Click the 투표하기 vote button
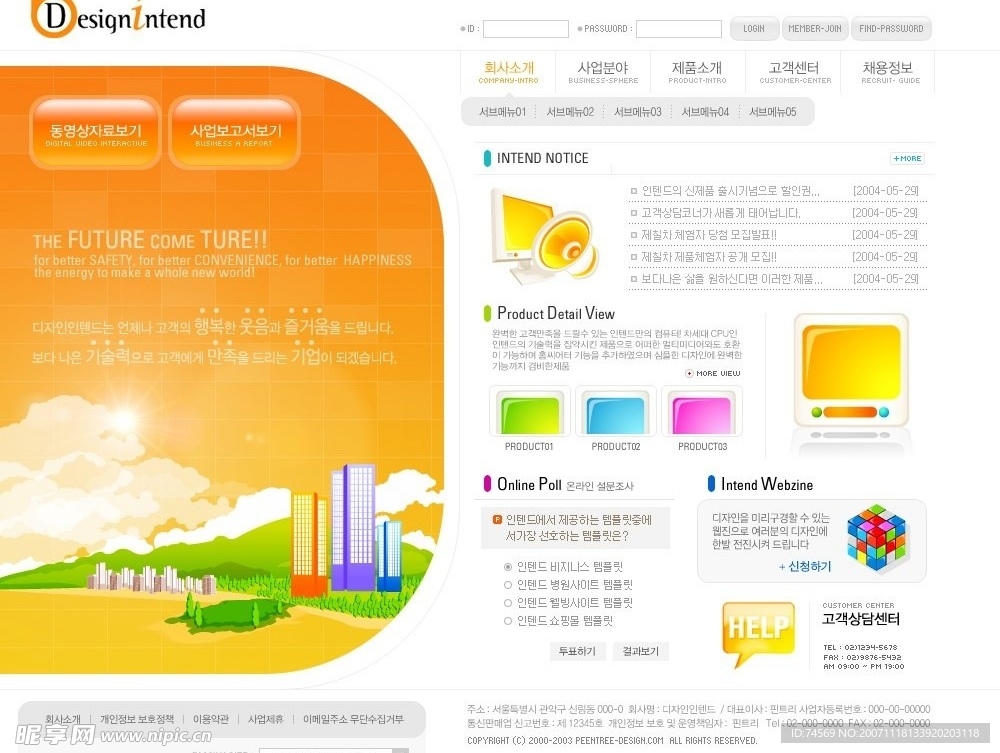 577,650
